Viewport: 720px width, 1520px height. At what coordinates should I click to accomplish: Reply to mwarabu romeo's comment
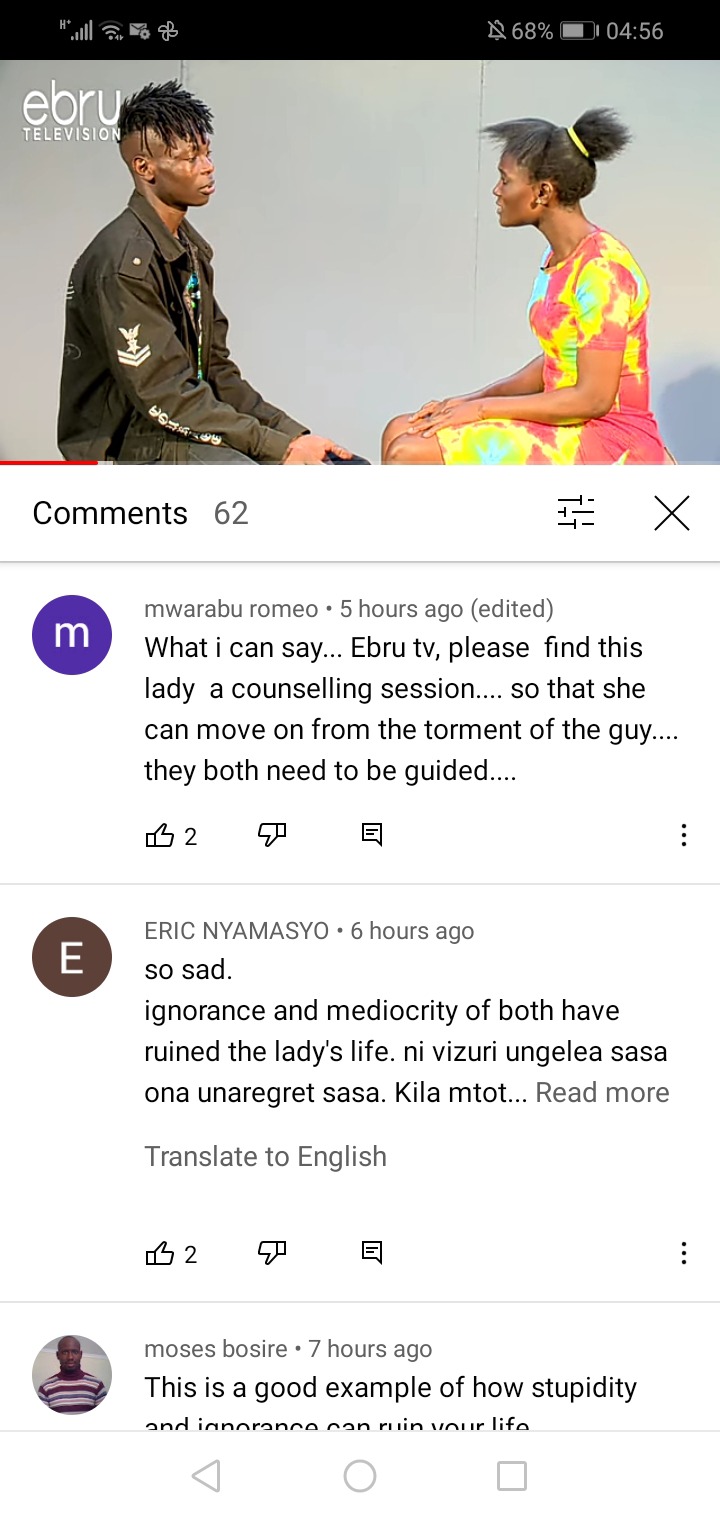click(372, 835)
